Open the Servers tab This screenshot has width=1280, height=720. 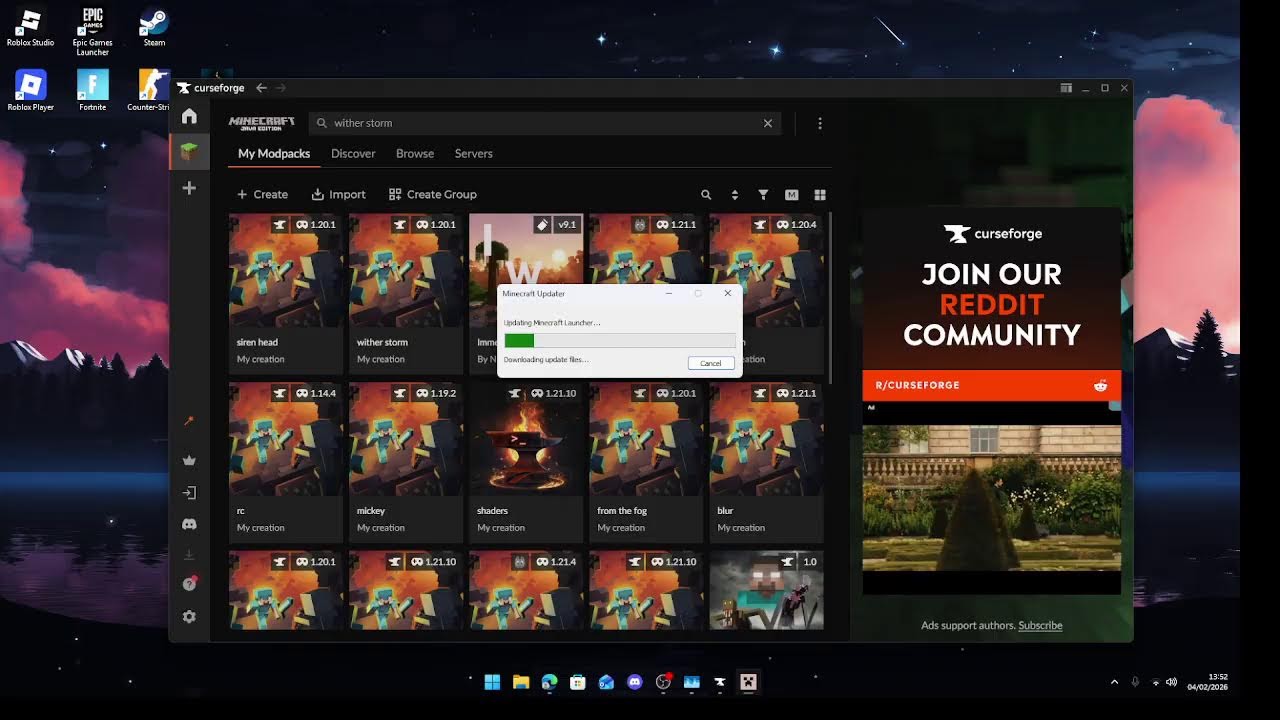pos(474,154)
